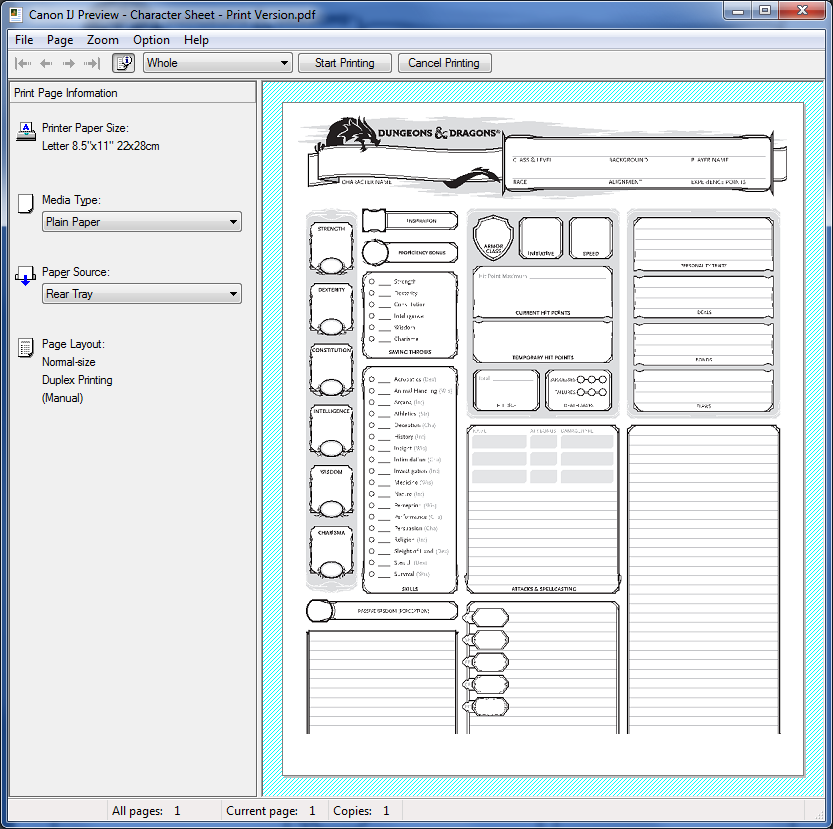Viewport: 833px width, 829px height.
Task: Go to the first page arrow
Action: (x=24, y=63)
